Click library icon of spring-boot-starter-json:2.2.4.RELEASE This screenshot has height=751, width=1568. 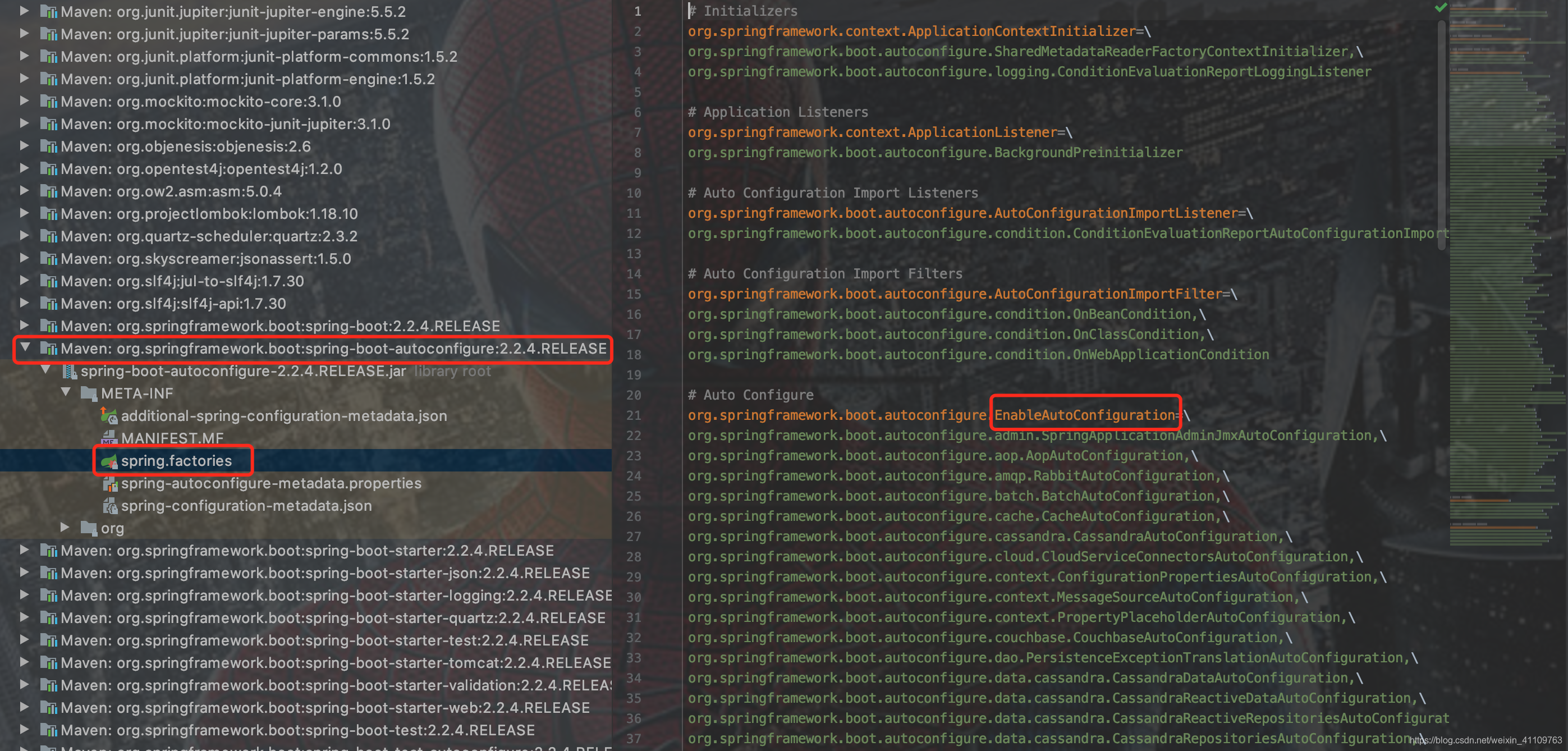[49, 573]
